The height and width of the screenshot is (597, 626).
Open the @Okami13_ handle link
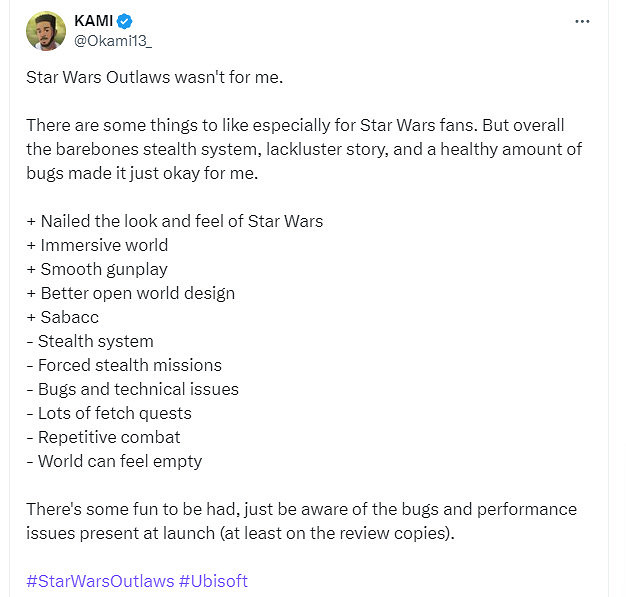[x=113, y=40]
